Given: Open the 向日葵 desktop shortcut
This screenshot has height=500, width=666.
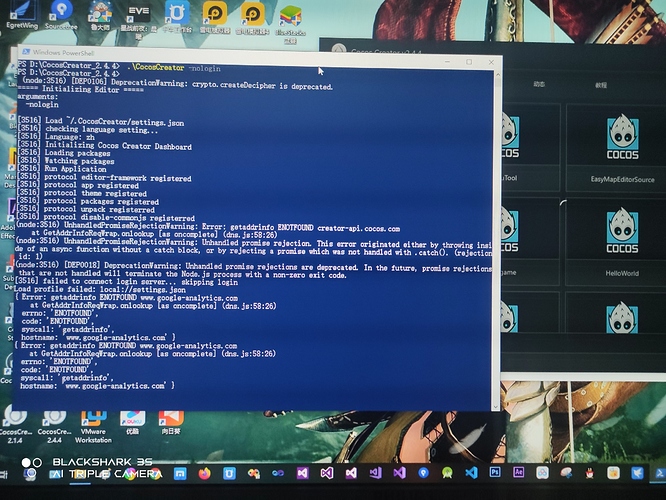Looking at the screenshot, I should tap(171, 422).
